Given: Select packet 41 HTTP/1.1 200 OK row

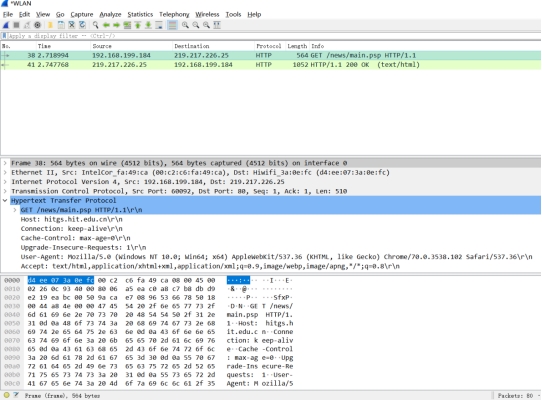Looking at the screenshot, I should click(271, 65).
